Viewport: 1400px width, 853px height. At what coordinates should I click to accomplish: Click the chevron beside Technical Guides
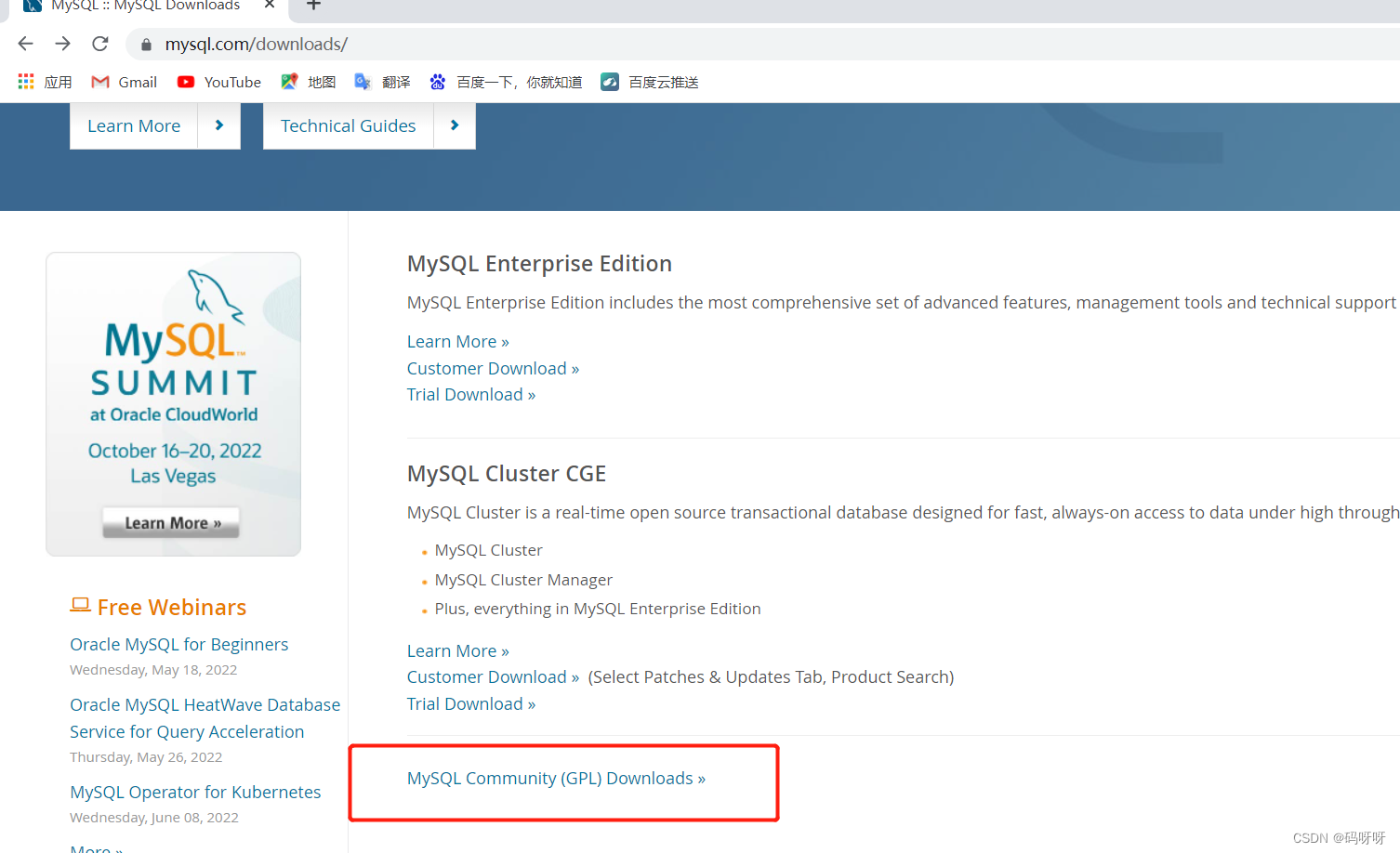(x=455, y=125)
